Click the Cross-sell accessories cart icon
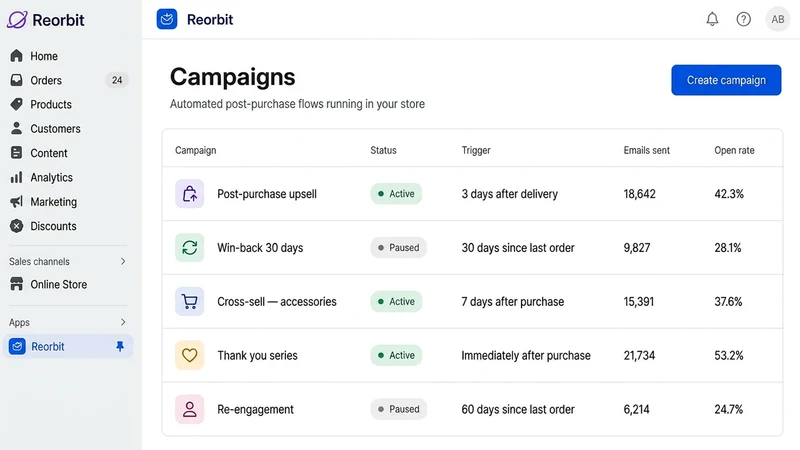 (x=189, y=302)
